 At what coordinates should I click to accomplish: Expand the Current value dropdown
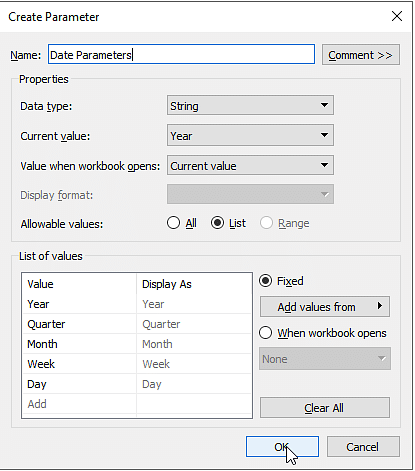pos(250,135)
